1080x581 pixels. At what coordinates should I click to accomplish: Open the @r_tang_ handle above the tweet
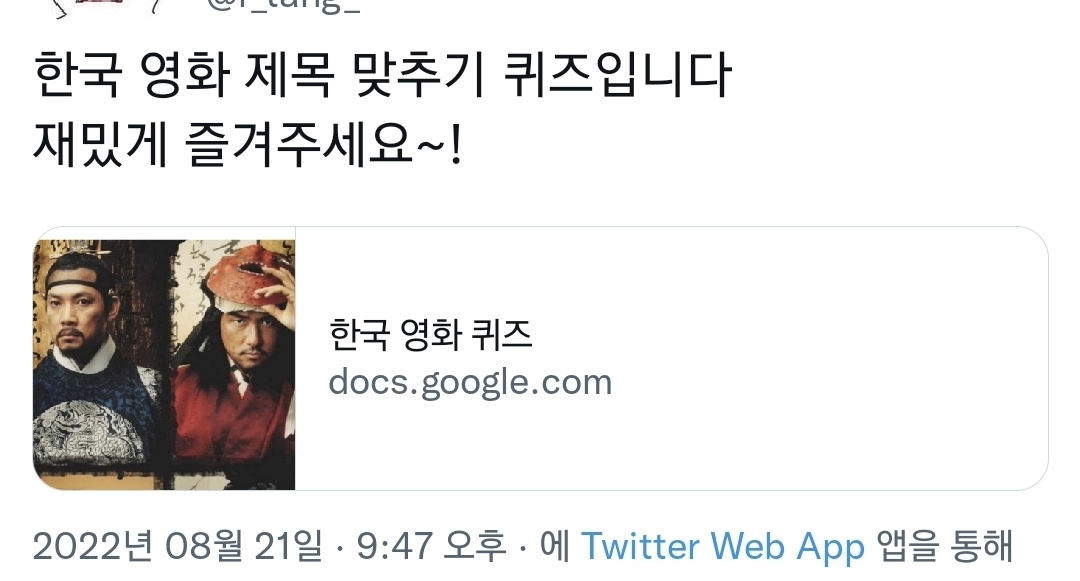point(283,7)
